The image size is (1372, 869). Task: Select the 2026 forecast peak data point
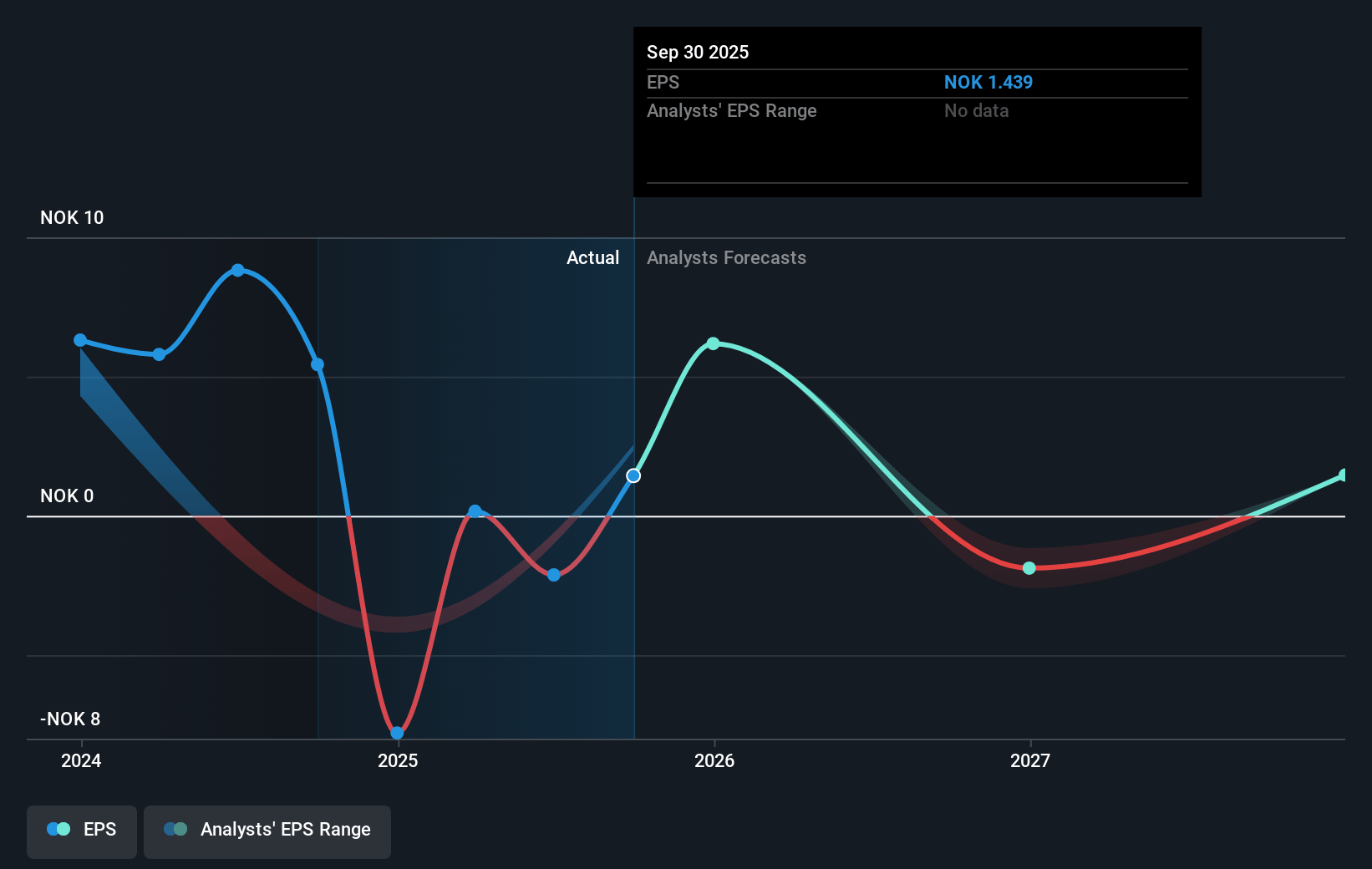713,343
